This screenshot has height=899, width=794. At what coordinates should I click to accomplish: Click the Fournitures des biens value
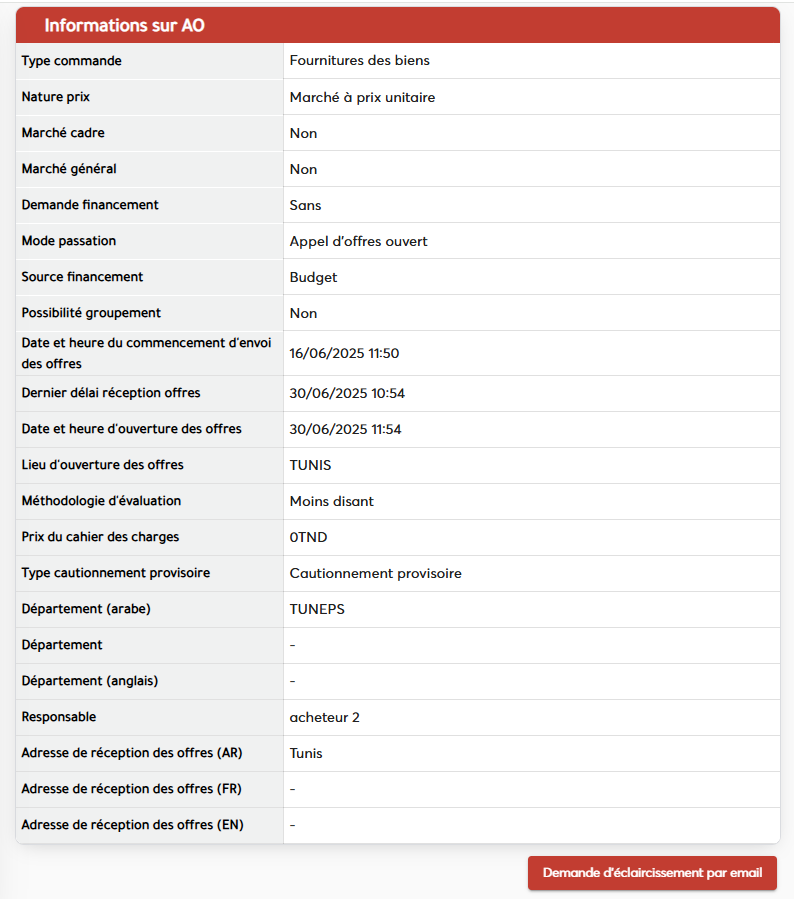pyautogui.click(x=360, y=61)
